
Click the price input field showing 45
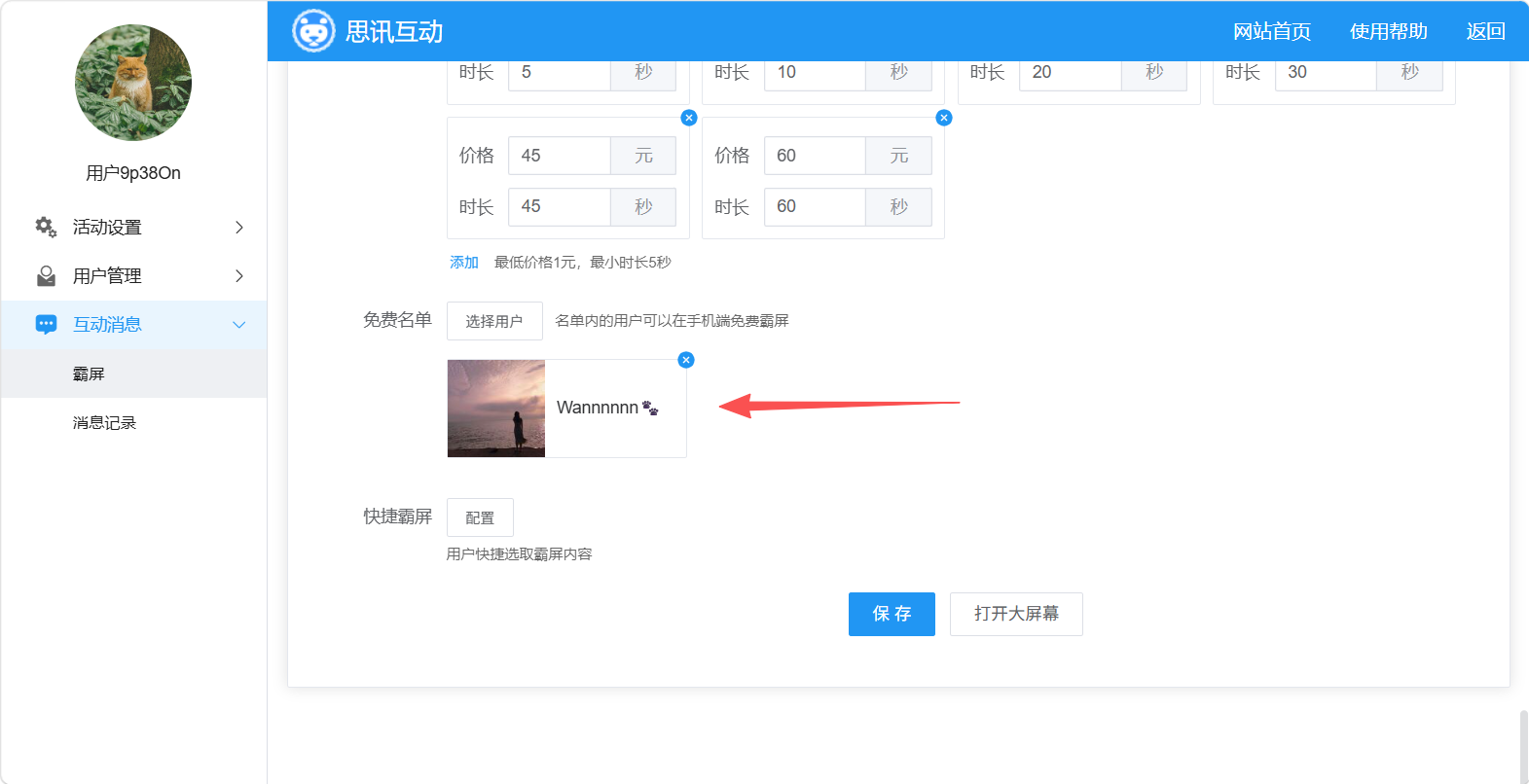click(x=560, y=156)
